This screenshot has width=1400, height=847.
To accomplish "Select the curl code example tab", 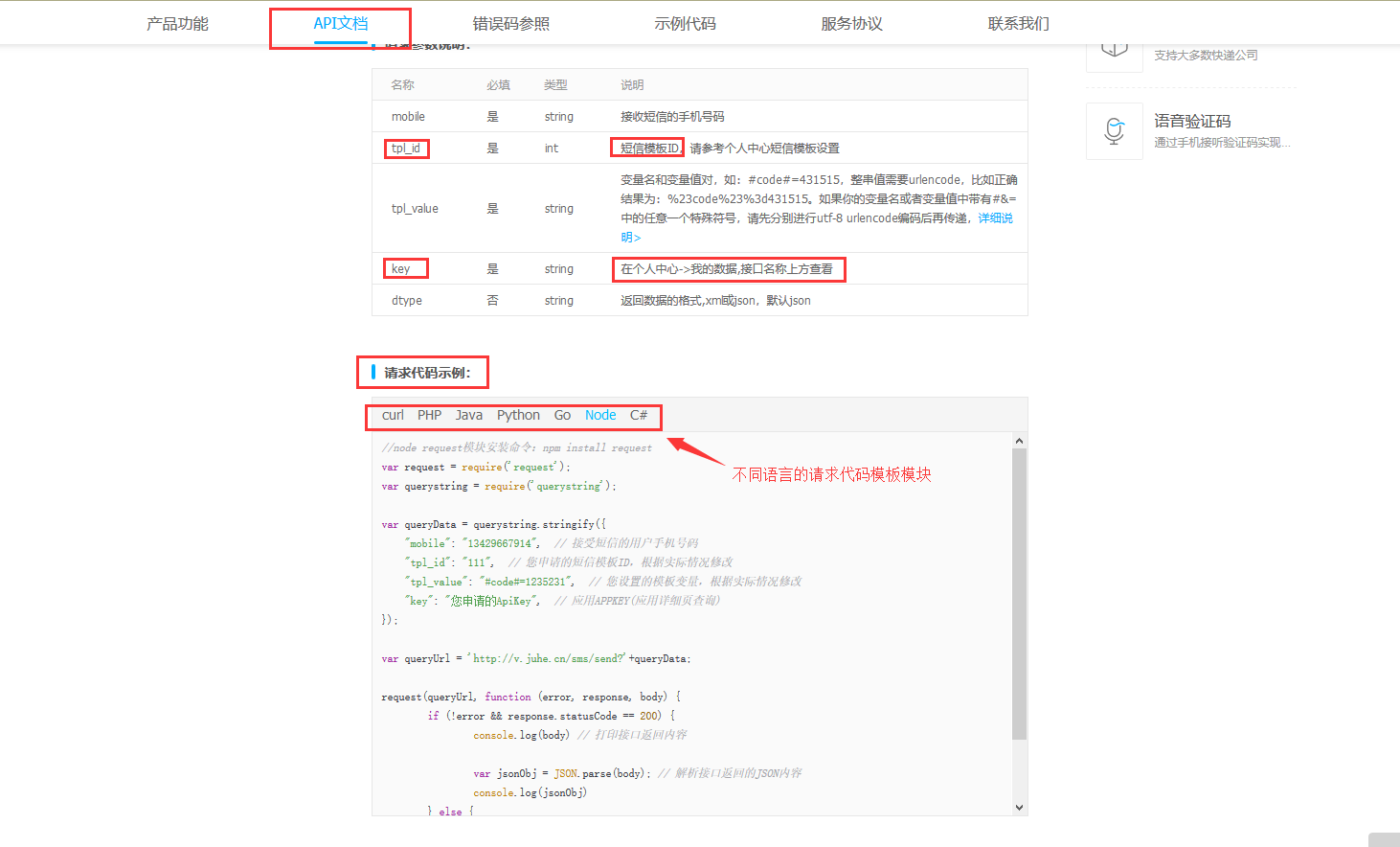I will 393,415.
